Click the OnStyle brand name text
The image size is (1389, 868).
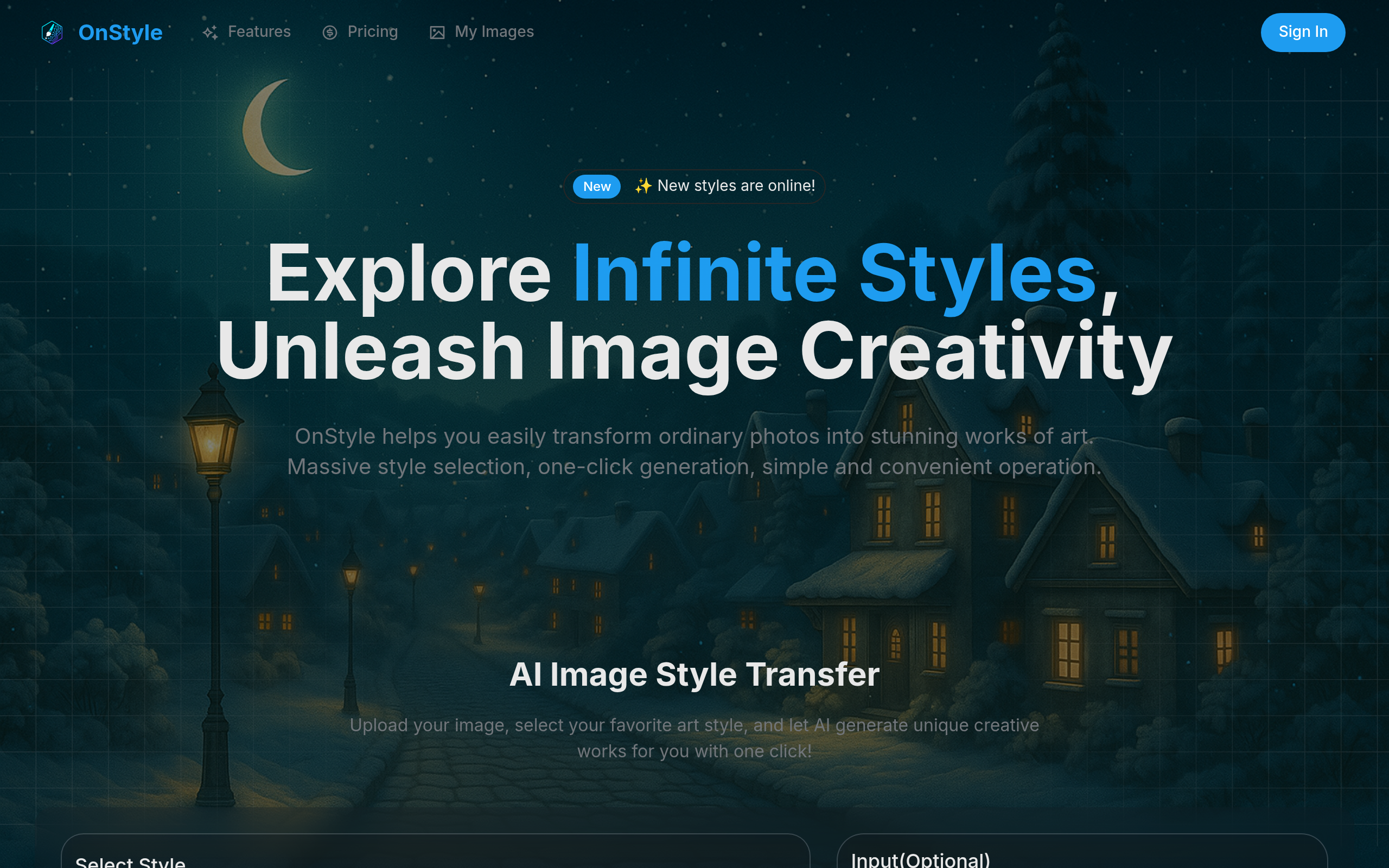point(120,33)
